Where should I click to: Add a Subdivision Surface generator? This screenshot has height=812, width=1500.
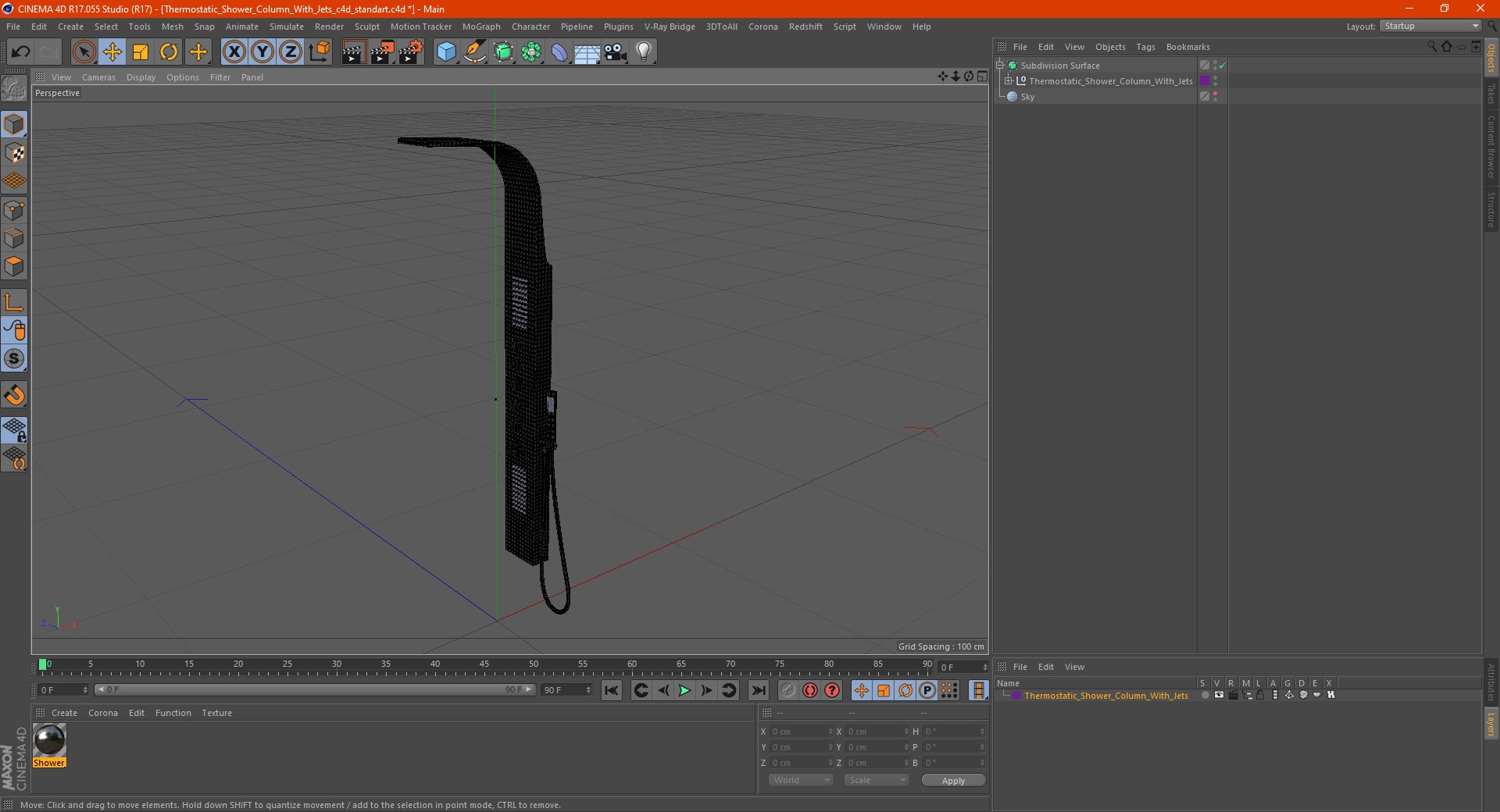point(504,52)
